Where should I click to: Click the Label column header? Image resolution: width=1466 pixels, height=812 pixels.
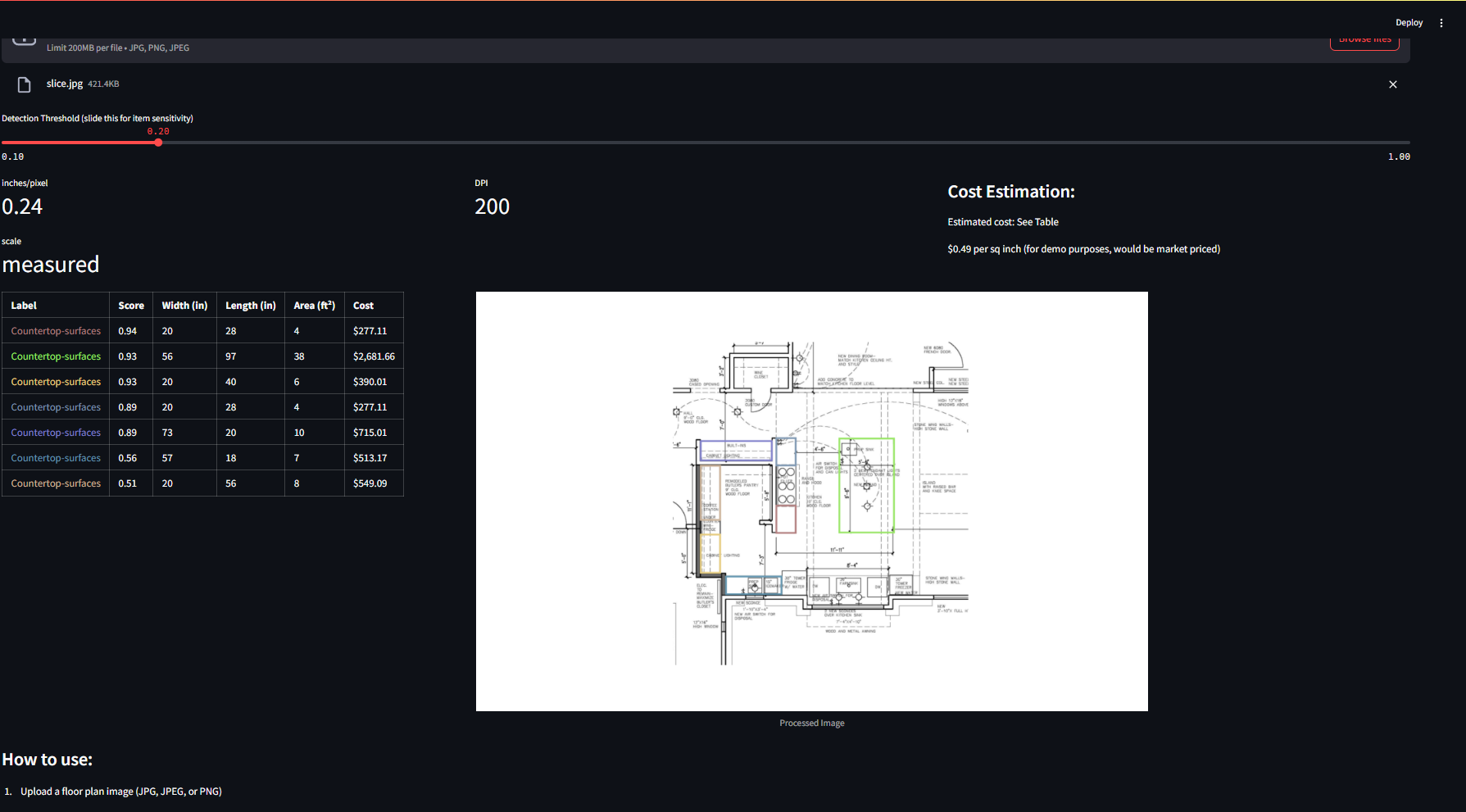click(23, 305)
